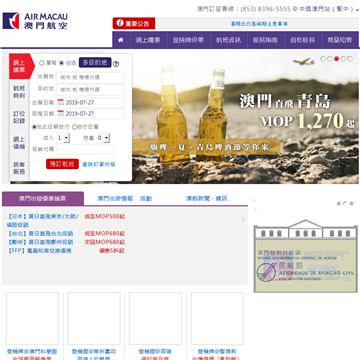Click the 多目的地 multi-city button
Screen dimensions: 360x360
coord(95,62)
